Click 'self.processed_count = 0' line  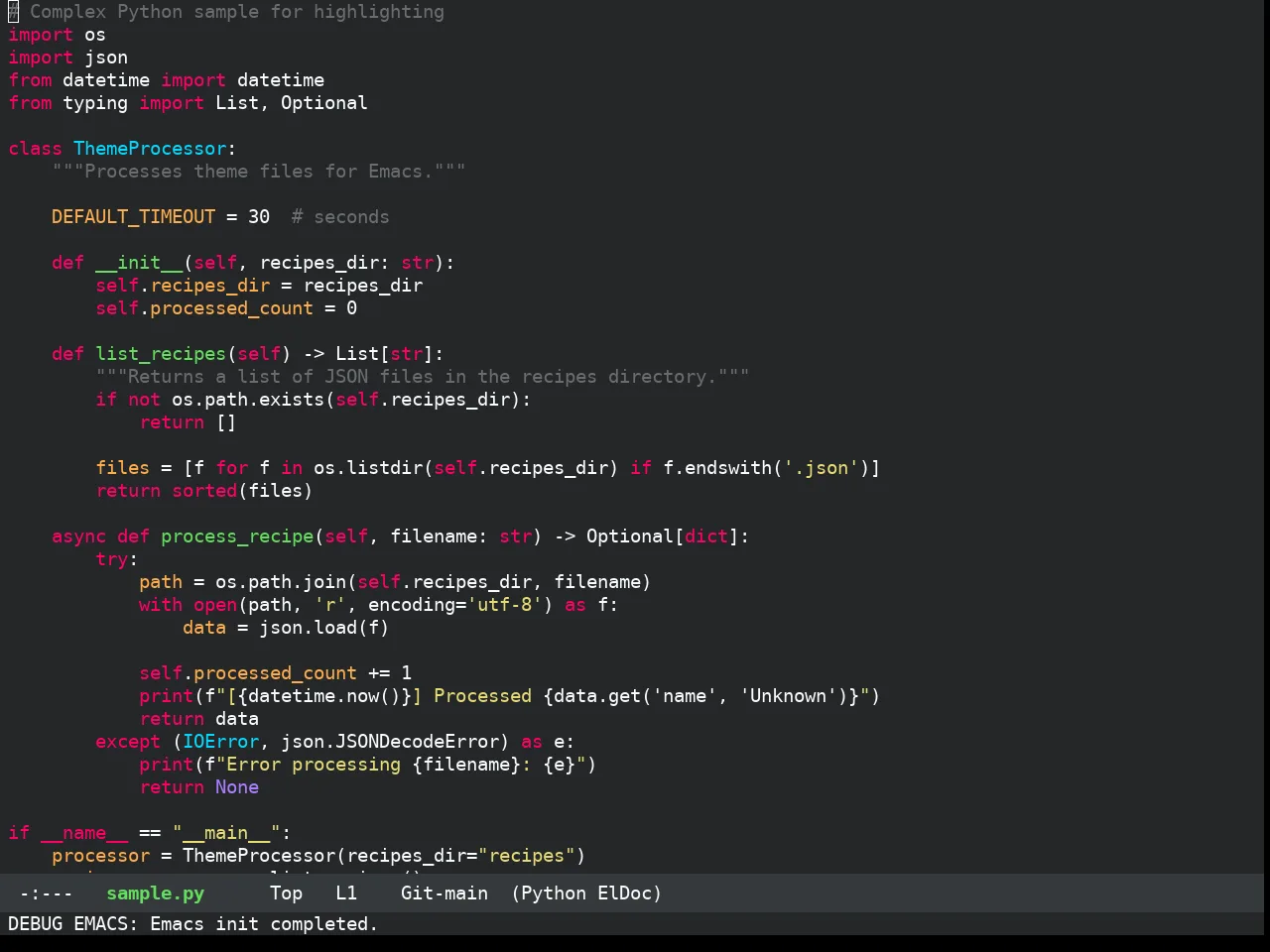click(226, 308)
